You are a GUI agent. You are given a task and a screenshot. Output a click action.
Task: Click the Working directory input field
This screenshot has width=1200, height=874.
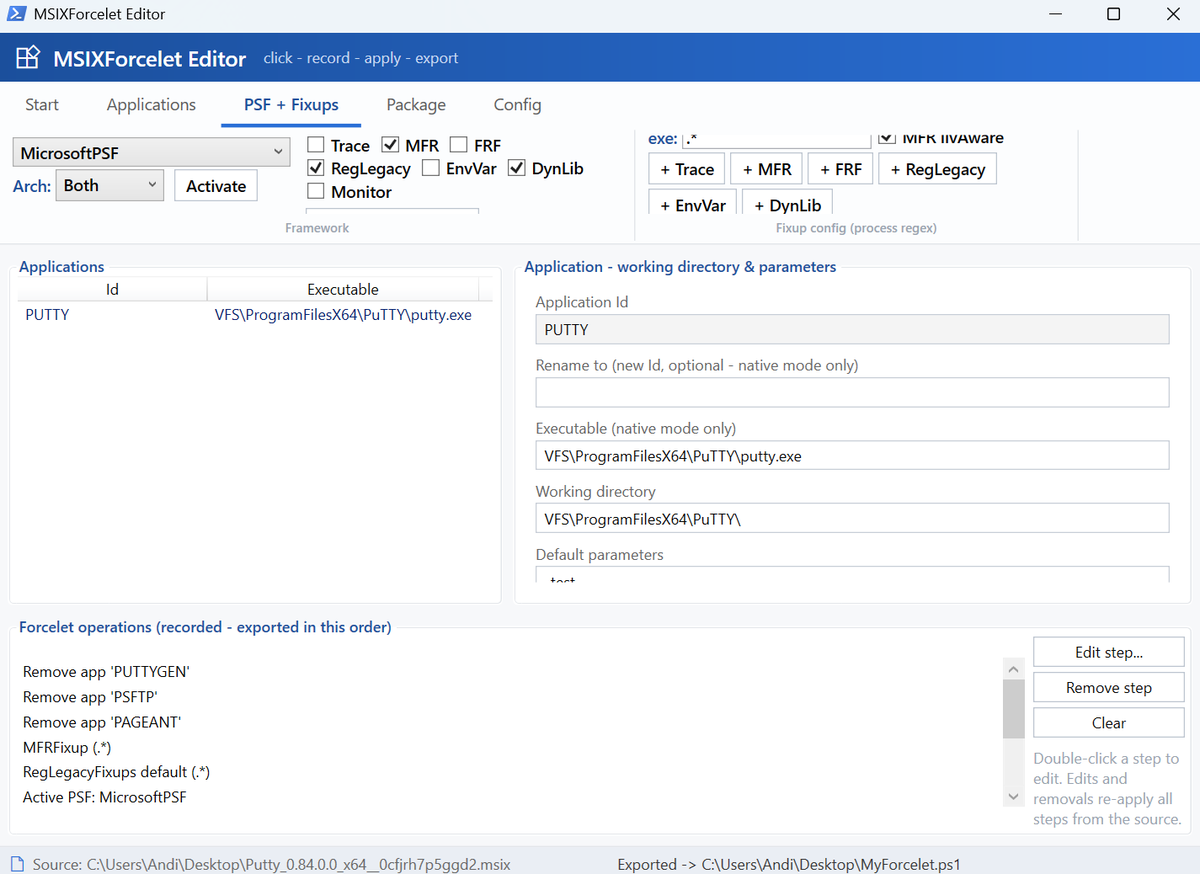[852, 518]
